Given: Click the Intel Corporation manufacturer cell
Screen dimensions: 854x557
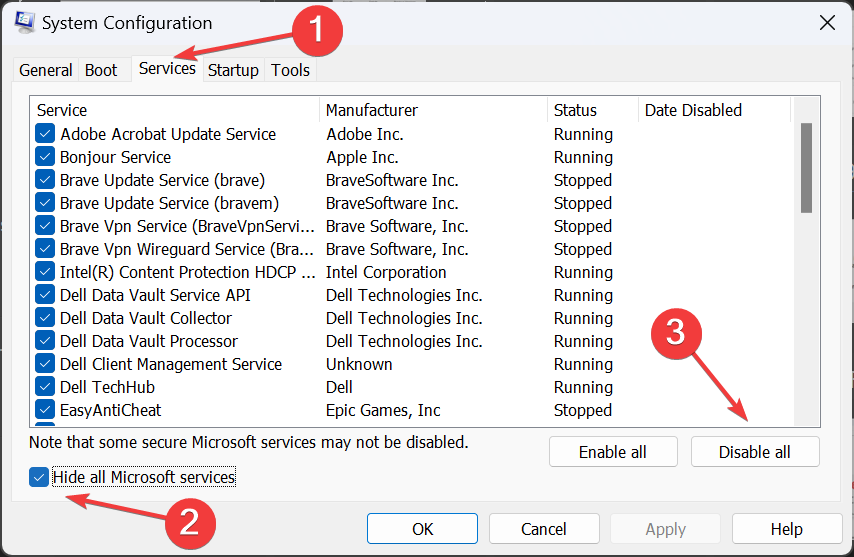Looking at the screenshot, I should tap(386, 272).
